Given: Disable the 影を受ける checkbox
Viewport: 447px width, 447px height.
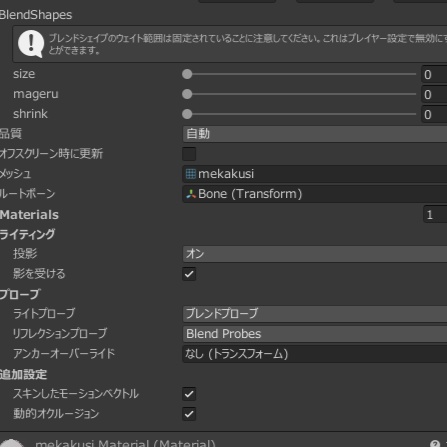Looking at the screenshot, I should [x=189, y=274].
